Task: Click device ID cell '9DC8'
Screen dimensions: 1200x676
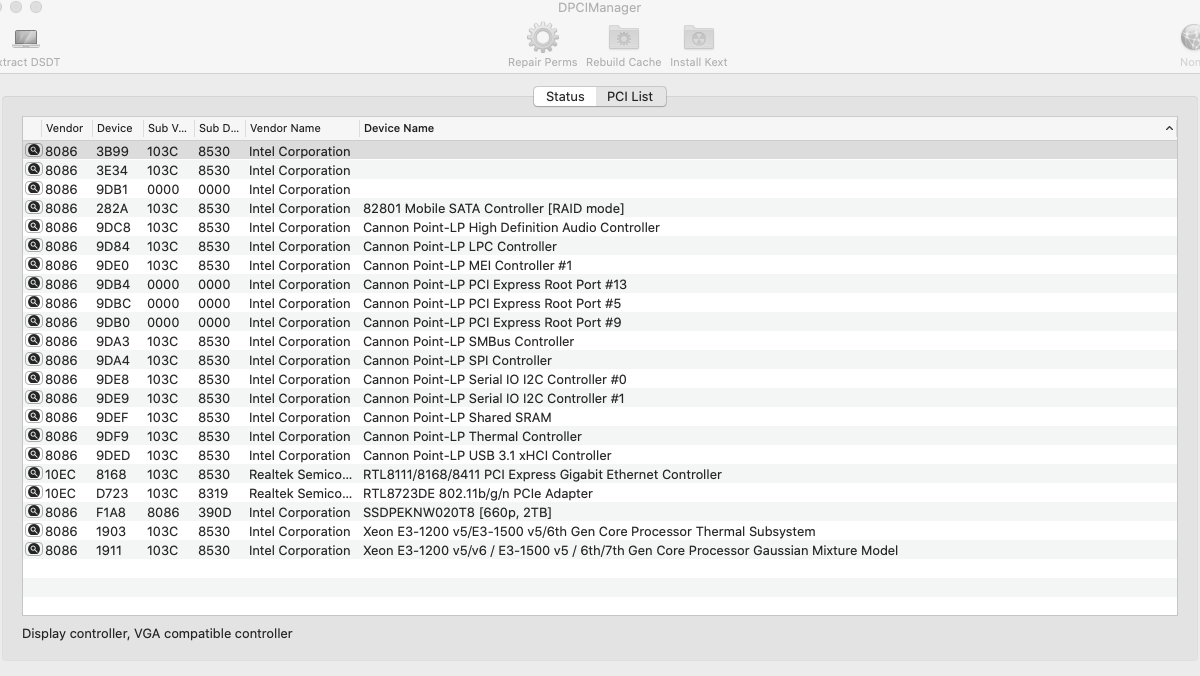Action: coord(113,227)
